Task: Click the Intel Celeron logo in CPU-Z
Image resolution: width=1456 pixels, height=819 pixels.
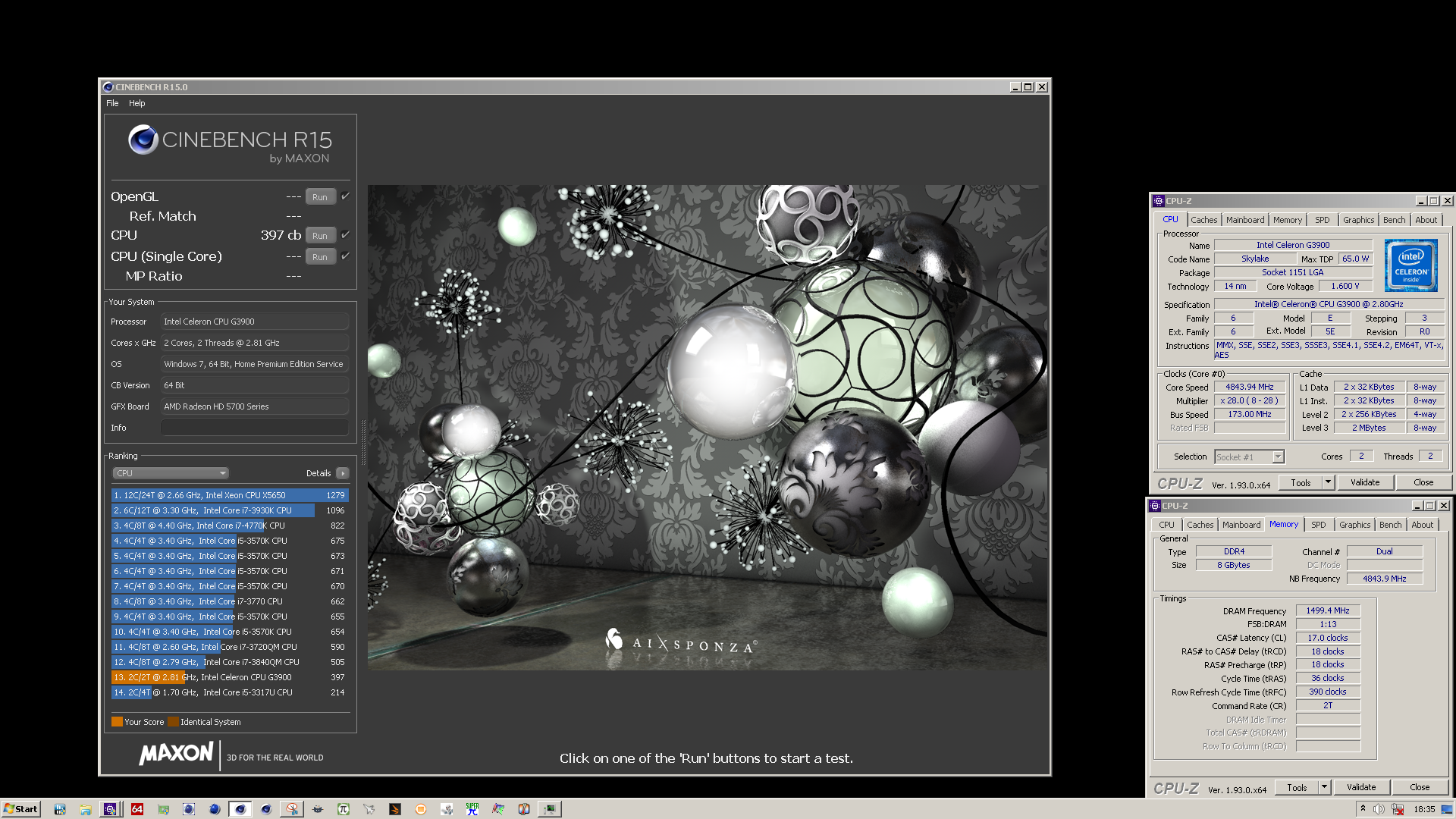Action: (x=1410, y=265)
